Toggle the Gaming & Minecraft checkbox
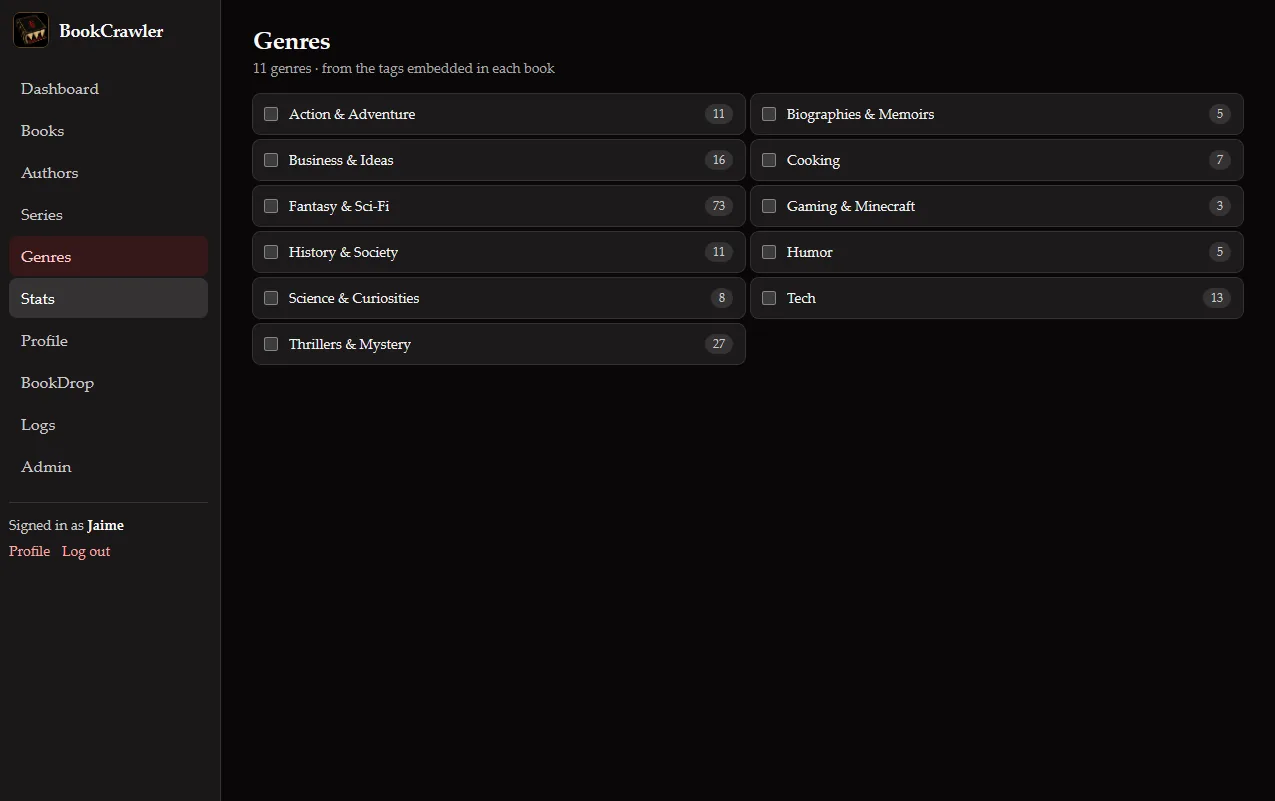Screen dimensions: 1275x801 [769, 206]
